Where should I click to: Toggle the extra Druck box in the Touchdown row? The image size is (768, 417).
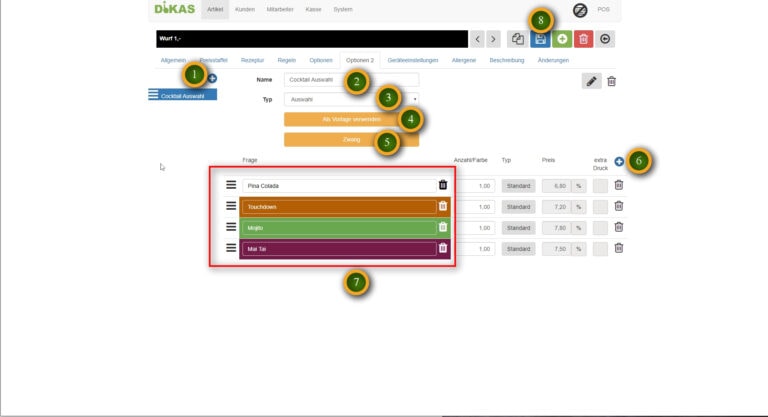coord(600,206)
